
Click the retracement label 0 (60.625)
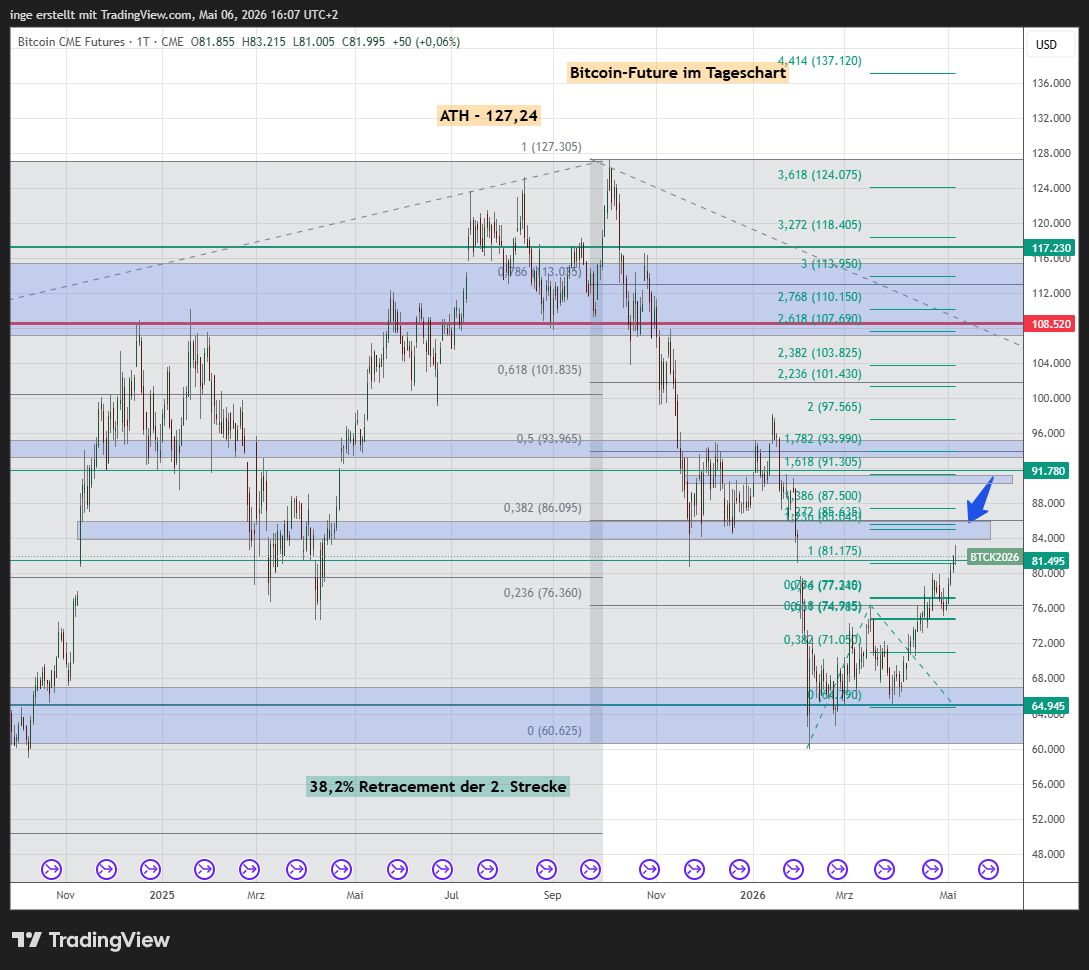point(554,730)
